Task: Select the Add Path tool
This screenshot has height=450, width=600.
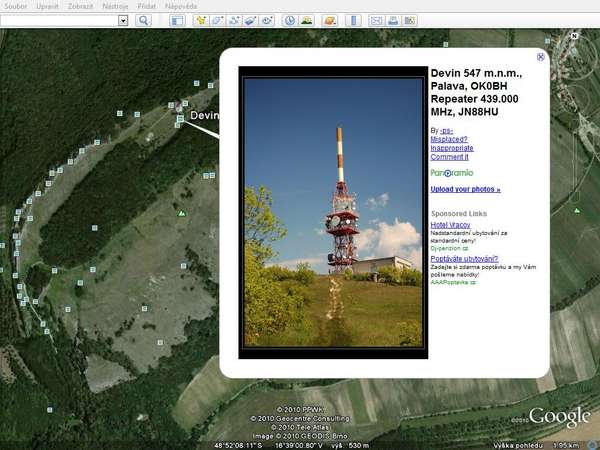Action: pos(233,20)
